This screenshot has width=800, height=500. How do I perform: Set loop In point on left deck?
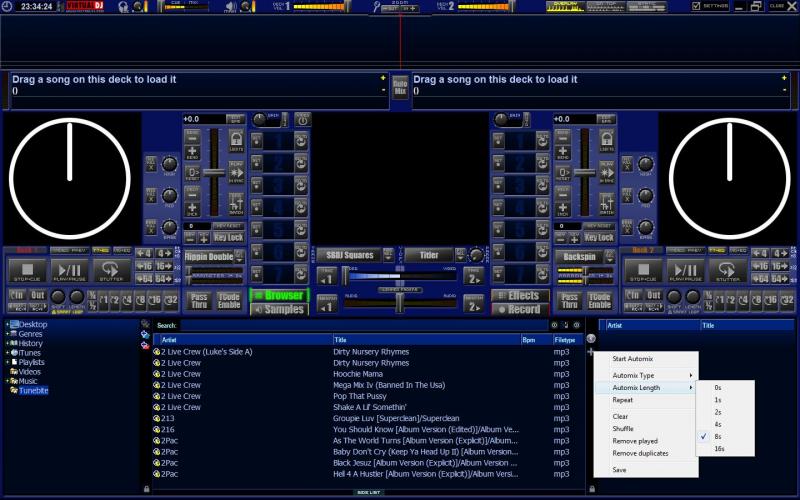point(17,295)
